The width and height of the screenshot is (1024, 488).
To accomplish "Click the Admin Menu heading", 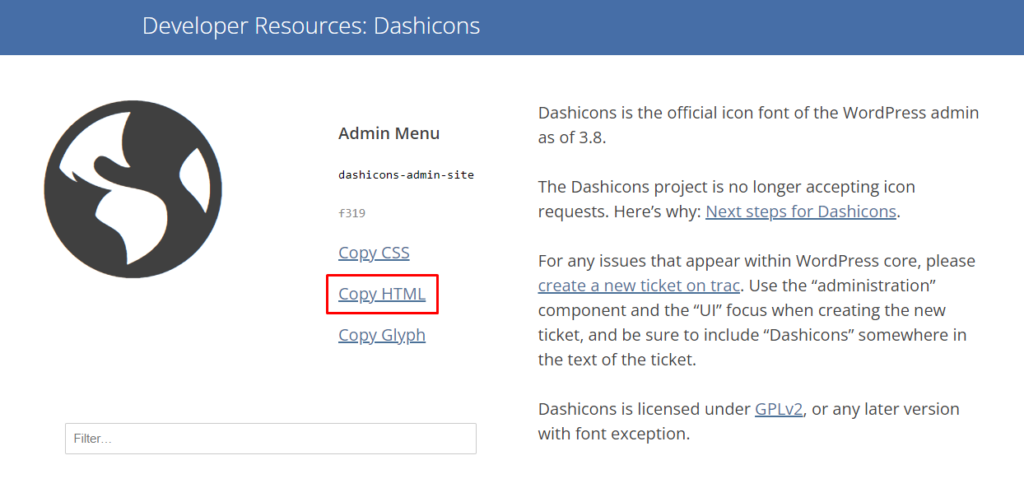I will (x=389, y=133).
